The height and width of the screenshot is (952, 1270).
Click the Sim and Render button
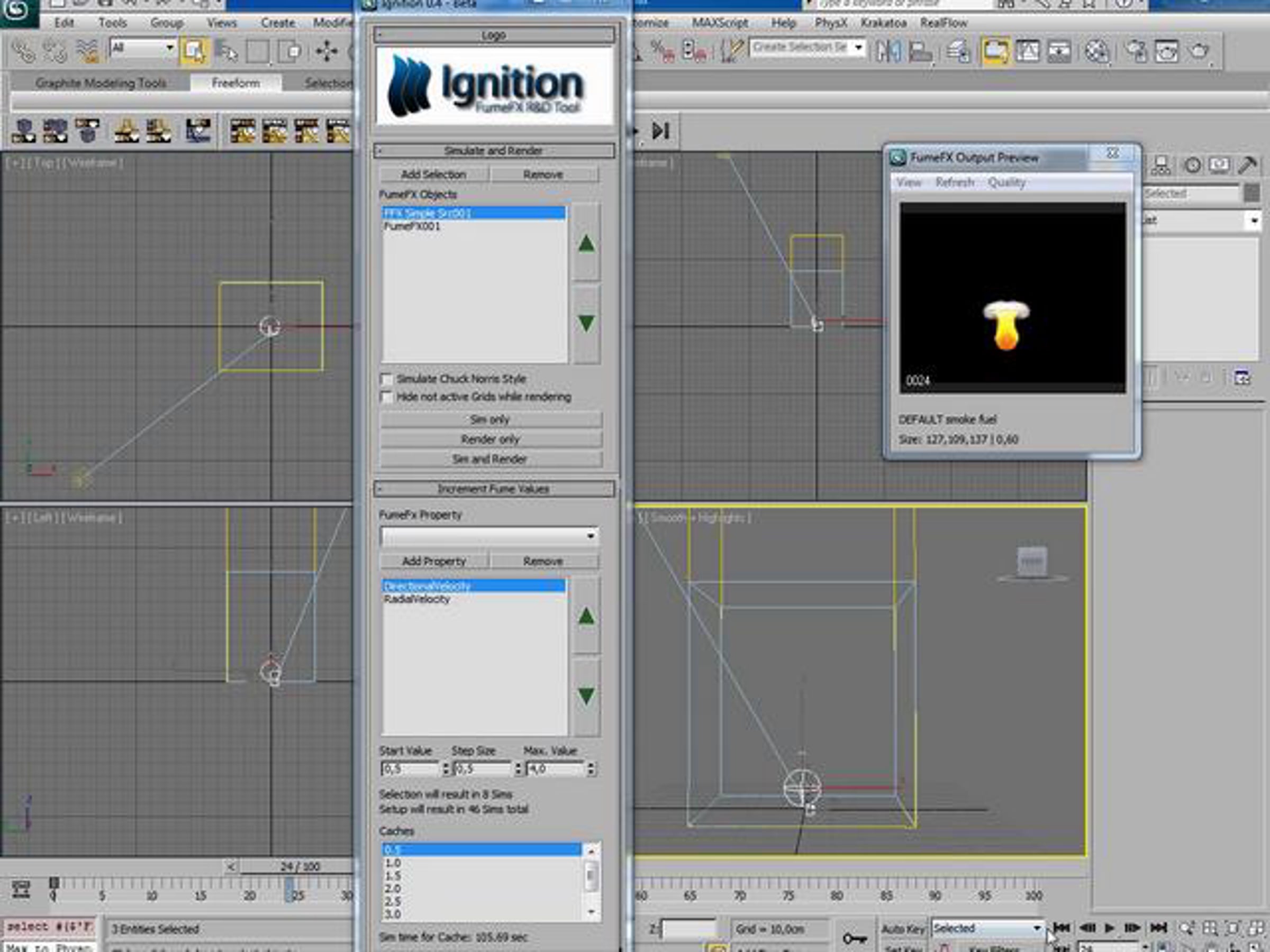coord(491,459)
